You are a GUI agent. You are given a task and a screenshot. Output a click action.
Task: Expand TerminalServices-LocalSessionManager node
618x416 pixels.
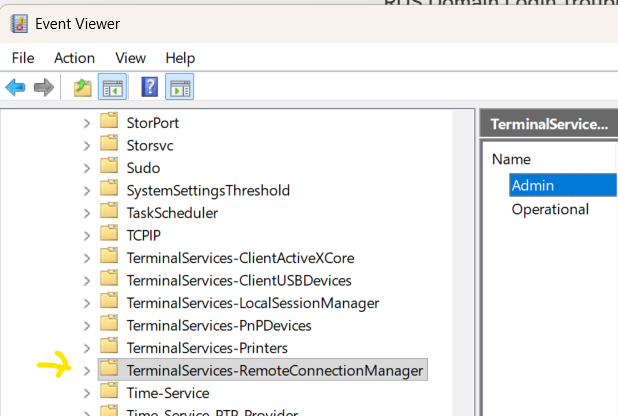(x=87, y=303)
